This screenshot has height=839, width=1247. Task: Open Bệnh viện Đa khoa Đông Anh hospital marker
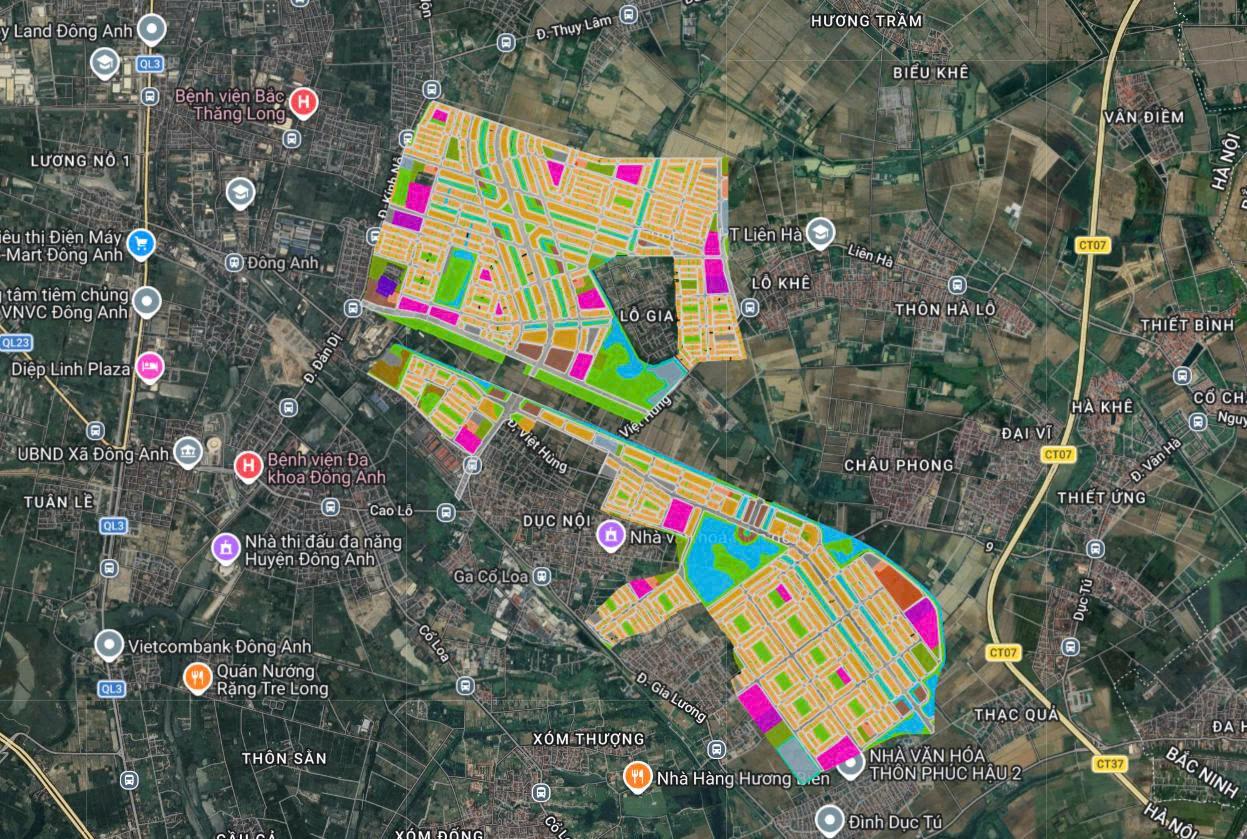point(247,466)
